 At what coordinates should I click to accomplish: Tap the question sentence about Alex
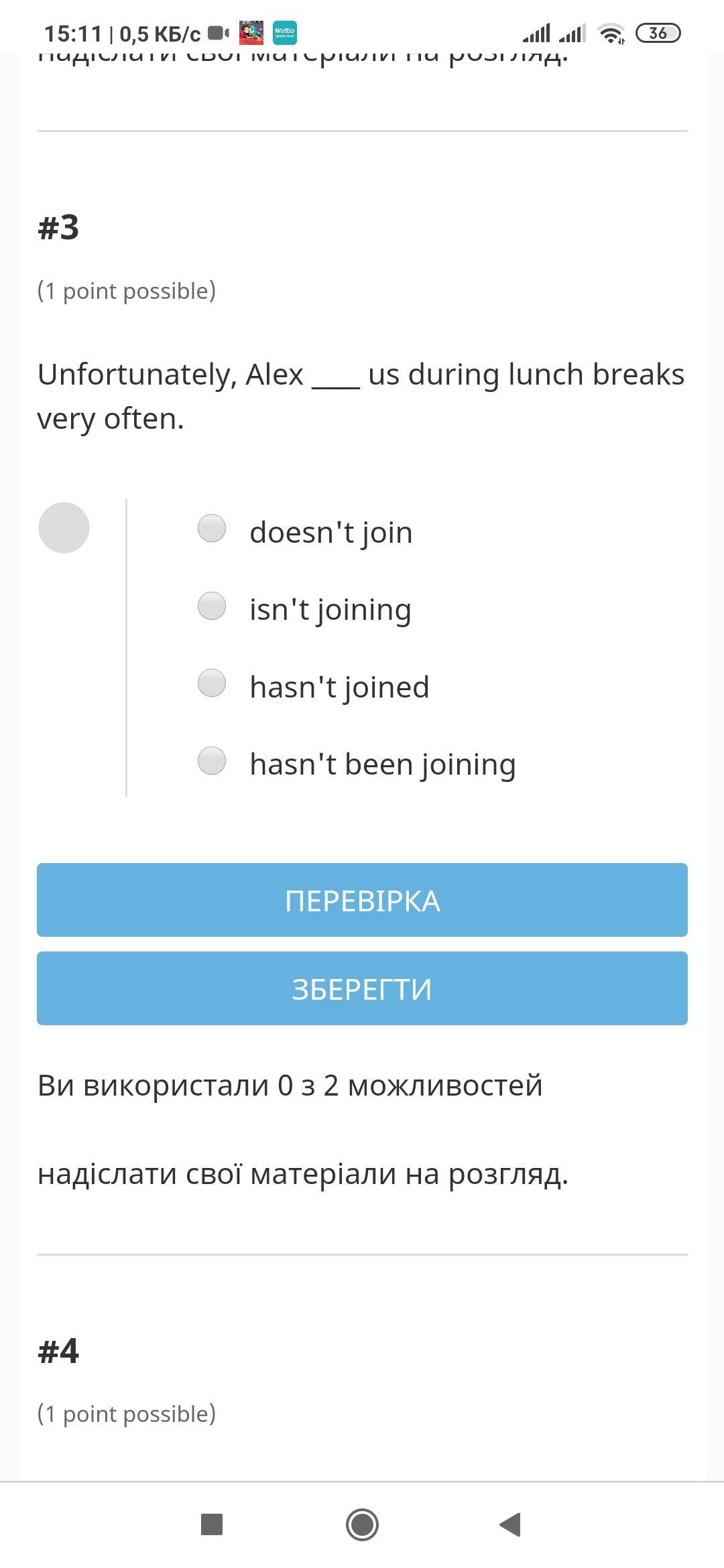(361, 396)
